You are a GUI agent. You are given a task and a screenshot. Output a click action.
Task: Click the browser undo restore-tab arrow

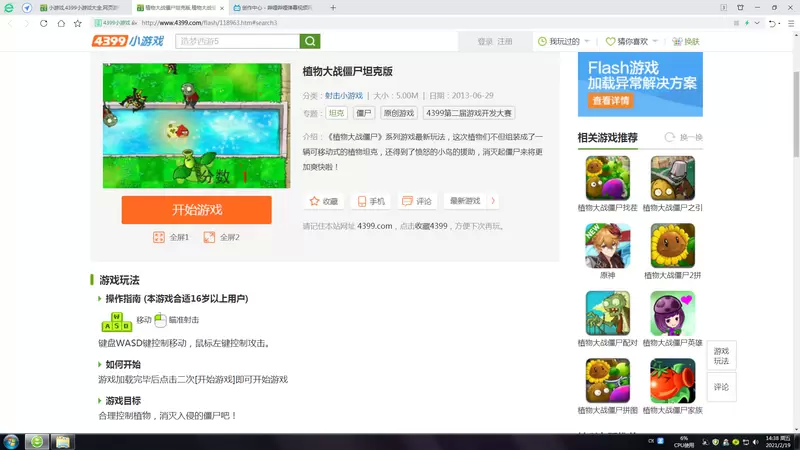tap(772, 23)
